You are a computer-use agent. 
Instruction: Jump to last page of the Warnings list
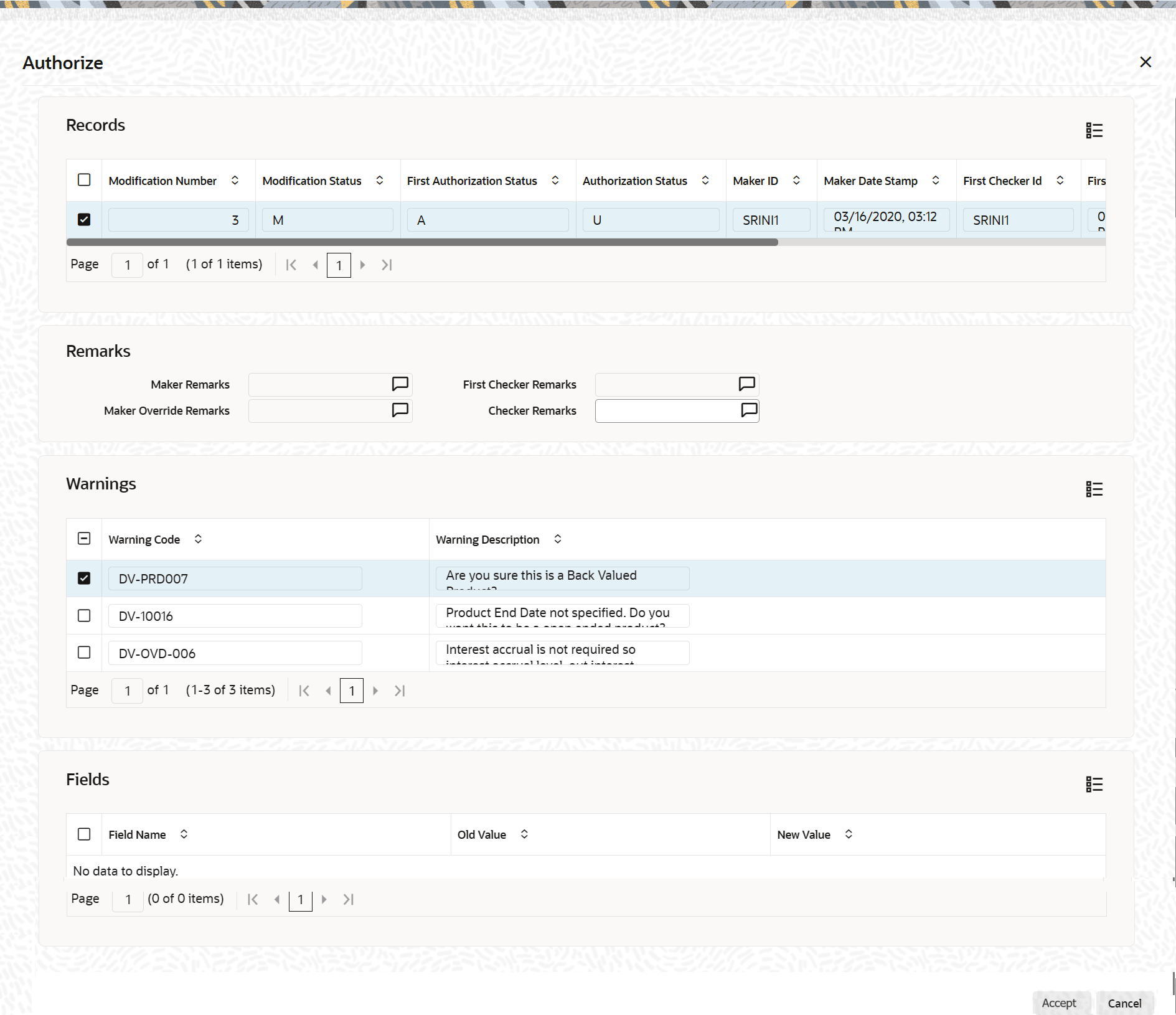click(399, 691)
